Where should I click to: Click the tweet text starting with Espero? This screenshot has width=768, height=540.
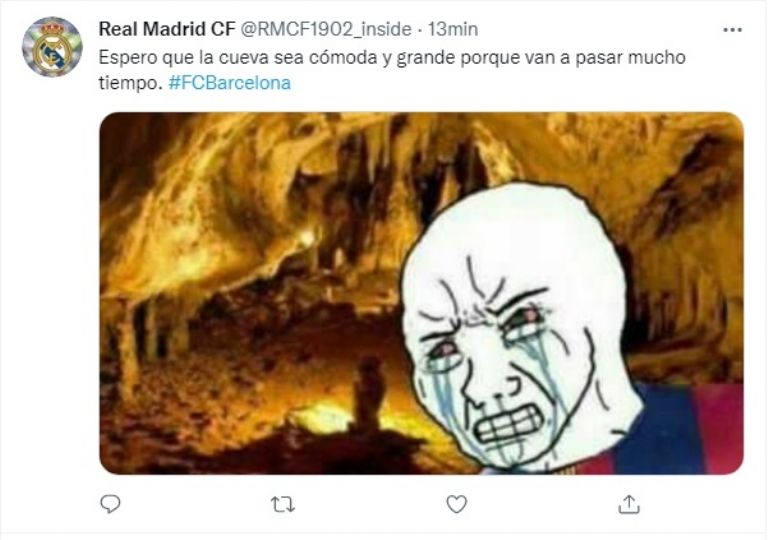pos(392,70)
